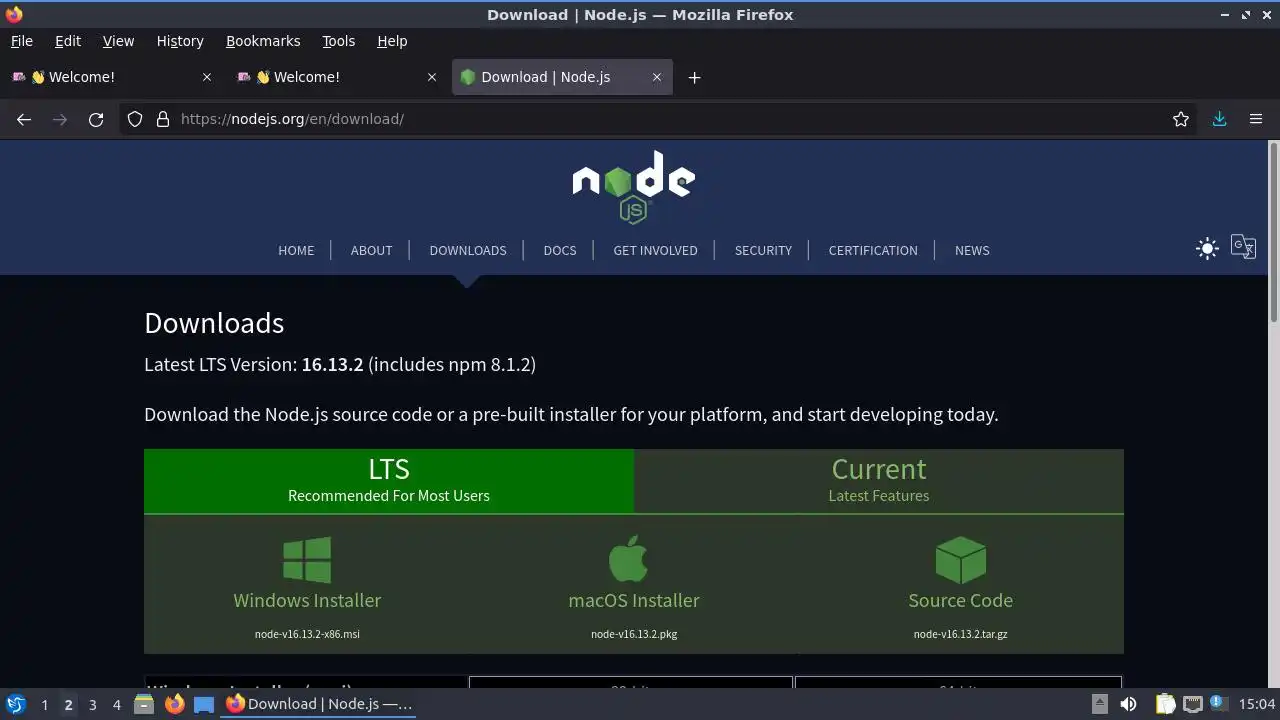Image resolution: width=1280 pixels, height=720 pixels.
Task: Toggle the dark/light theme sun icon
Action: click(1207, 249)
